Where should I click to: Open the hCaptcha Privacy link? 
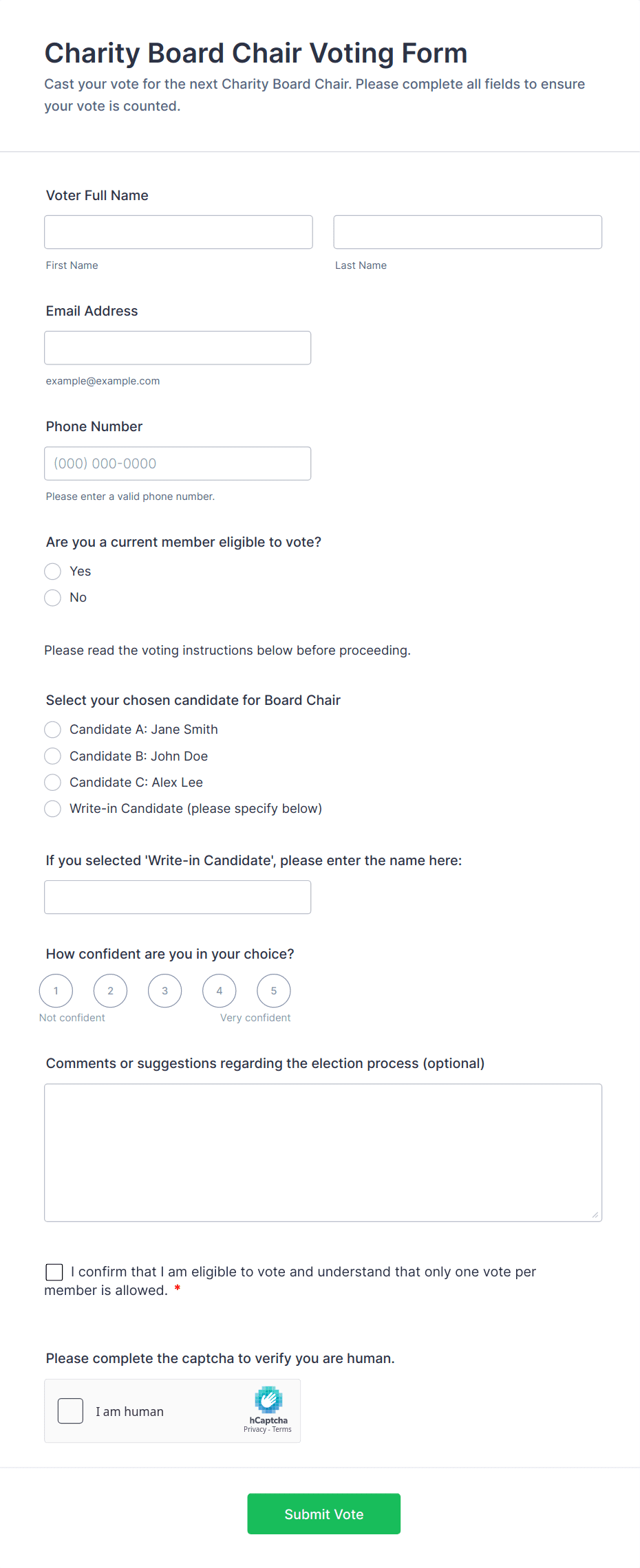click(255, 1430)
